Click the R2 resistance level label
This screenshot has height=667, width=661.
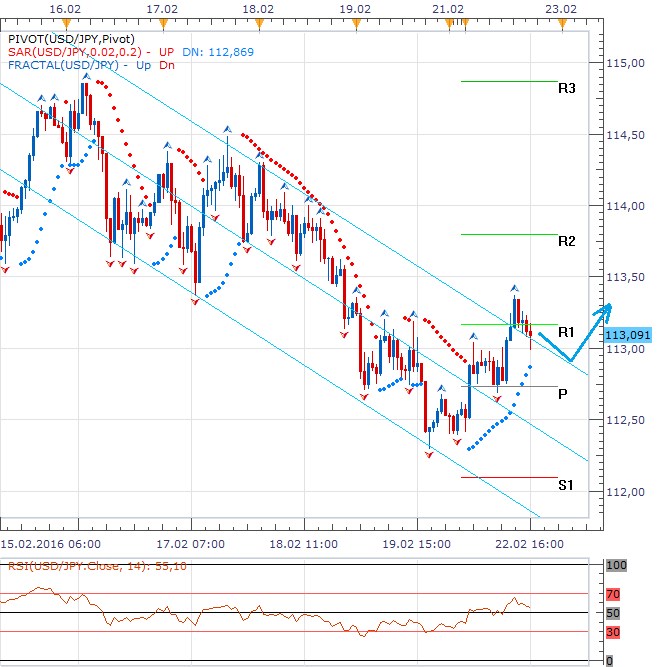pyautogui.click(x=566, y=241)
